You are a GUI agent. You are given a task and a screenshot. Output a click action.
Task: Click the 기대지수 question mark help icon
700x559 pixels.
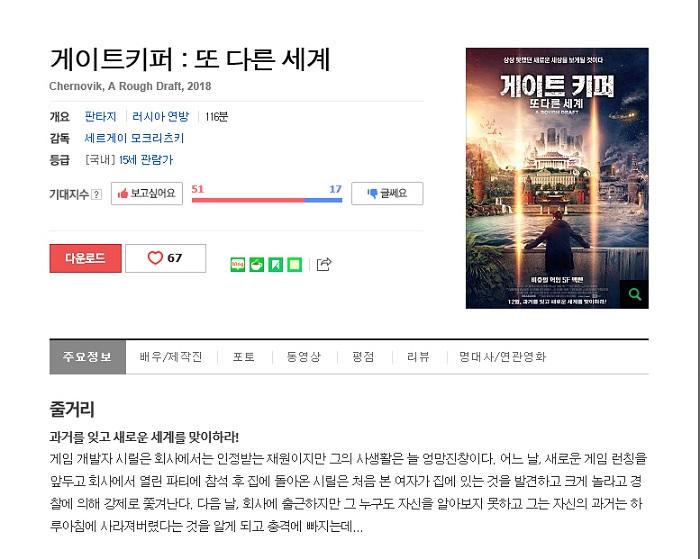[96, 194]
